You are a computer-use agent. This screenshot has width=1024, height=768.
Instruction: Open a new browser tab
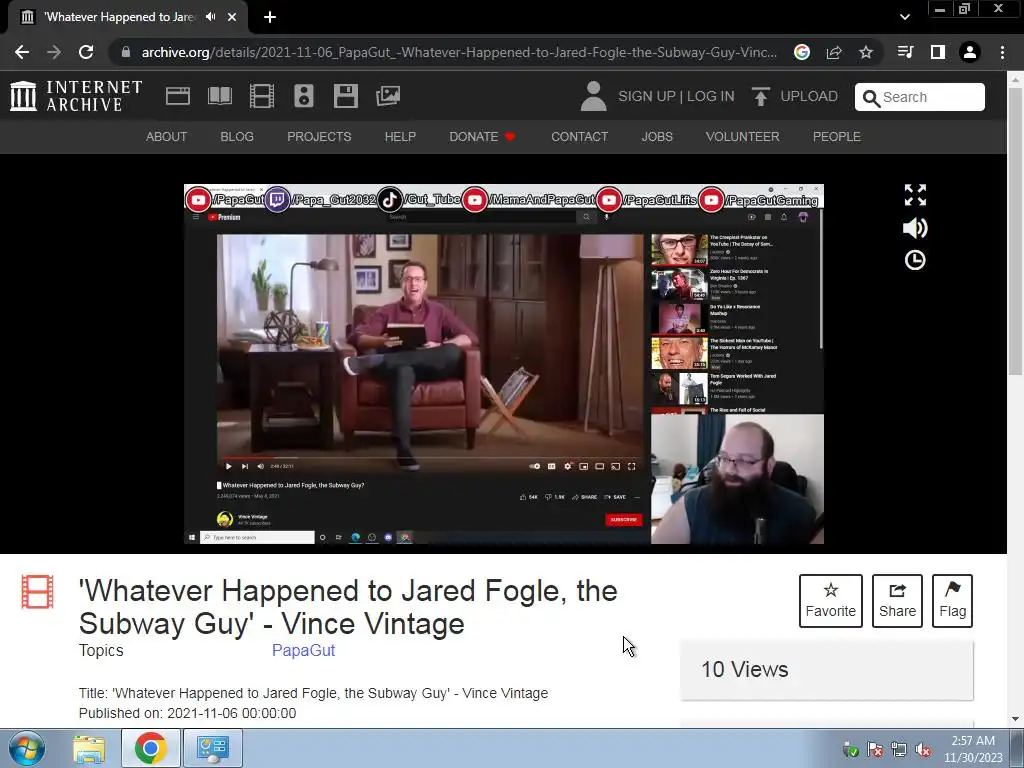point(270,17)
